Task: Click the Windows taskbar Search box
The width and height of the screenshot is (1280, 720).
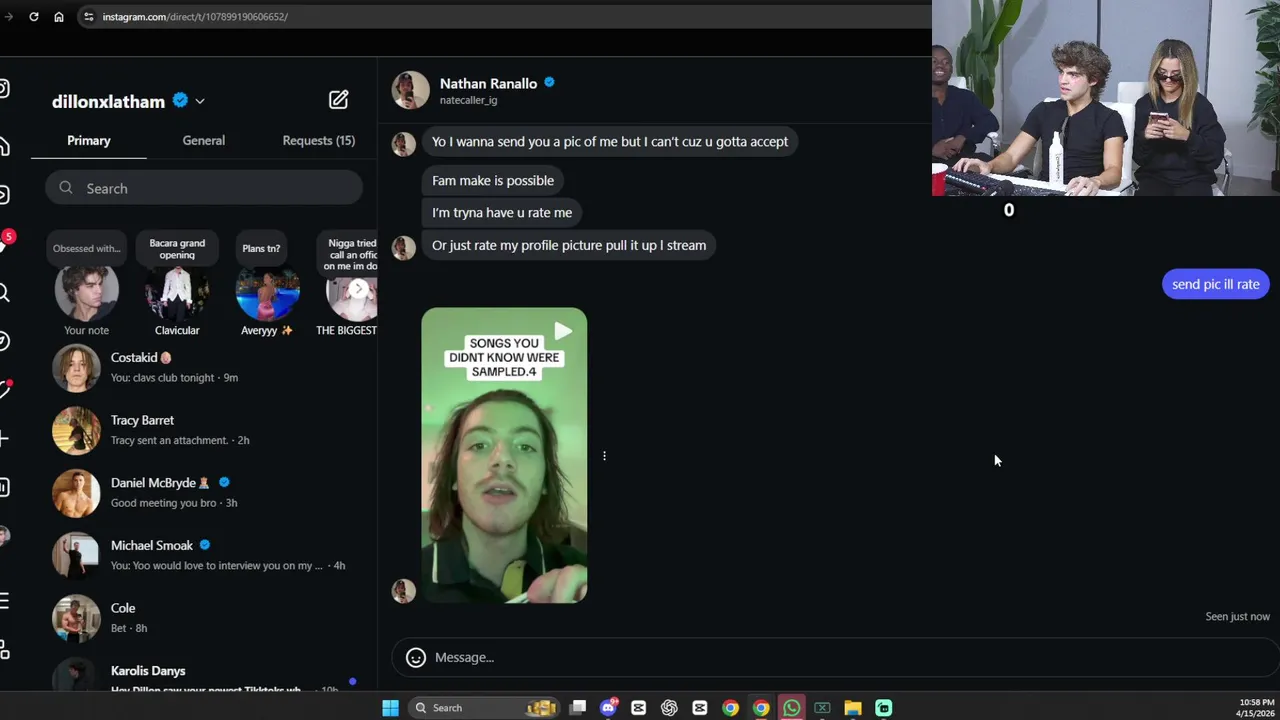Action: tap(485, 708)
